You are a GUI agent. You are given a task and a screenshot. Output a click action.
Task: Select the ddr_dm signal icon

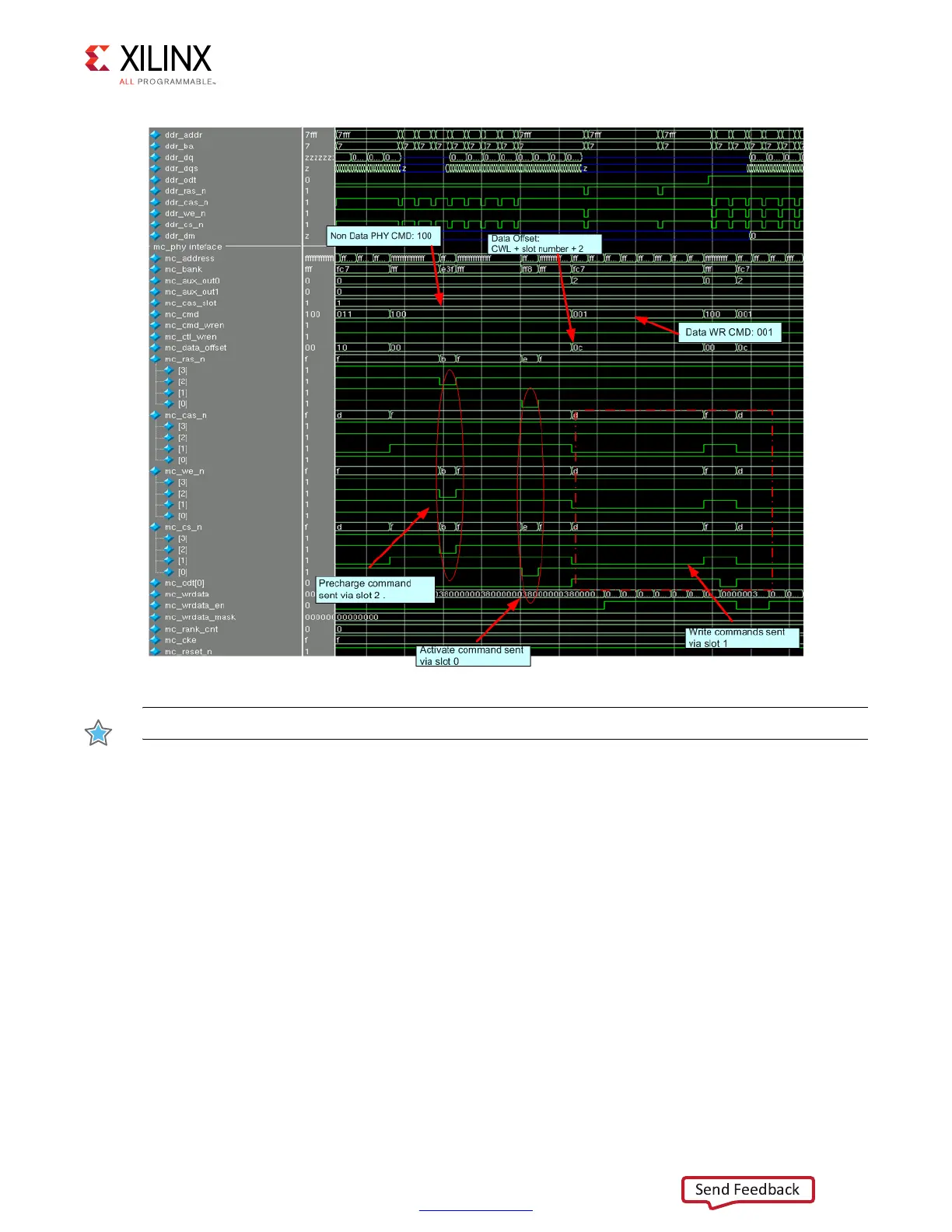156,236
